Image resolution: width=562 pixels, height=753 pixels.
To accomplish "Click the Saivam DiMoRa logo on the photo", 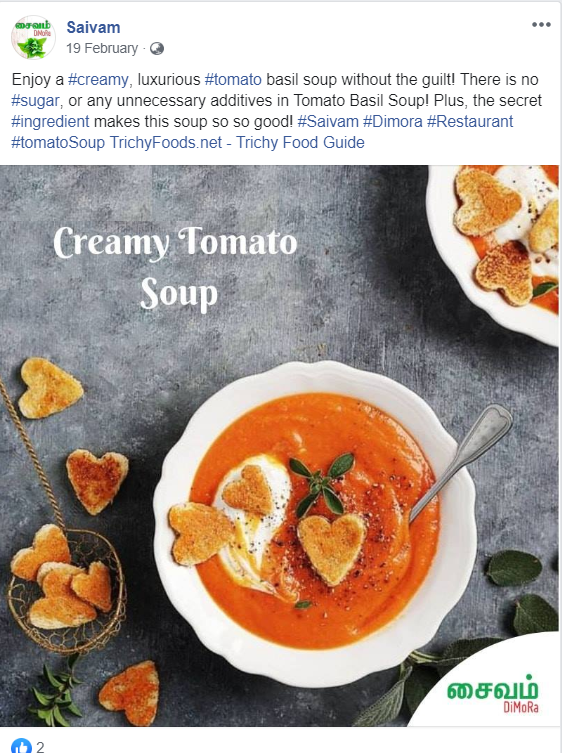I will click(x=493, y=693).
